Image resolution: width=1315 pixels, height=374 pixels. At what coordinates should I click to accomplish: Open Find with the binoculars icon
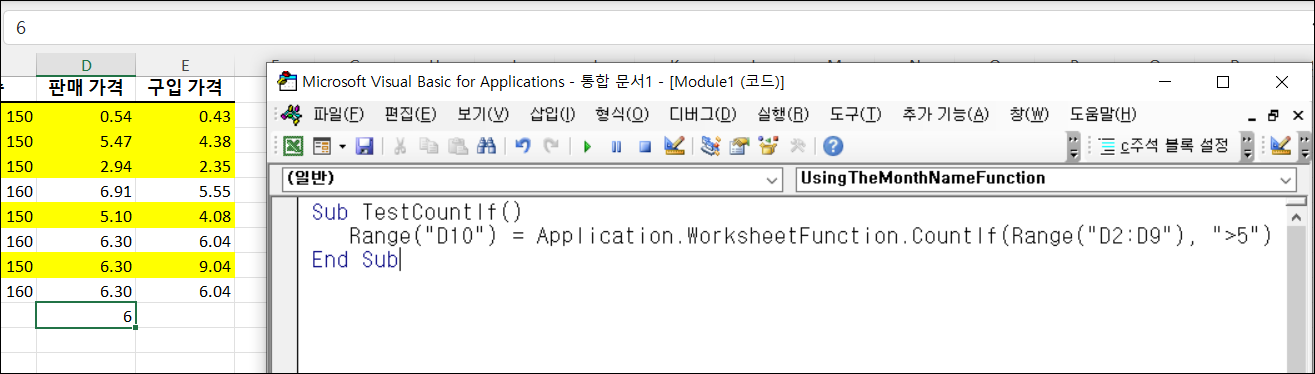487,146
